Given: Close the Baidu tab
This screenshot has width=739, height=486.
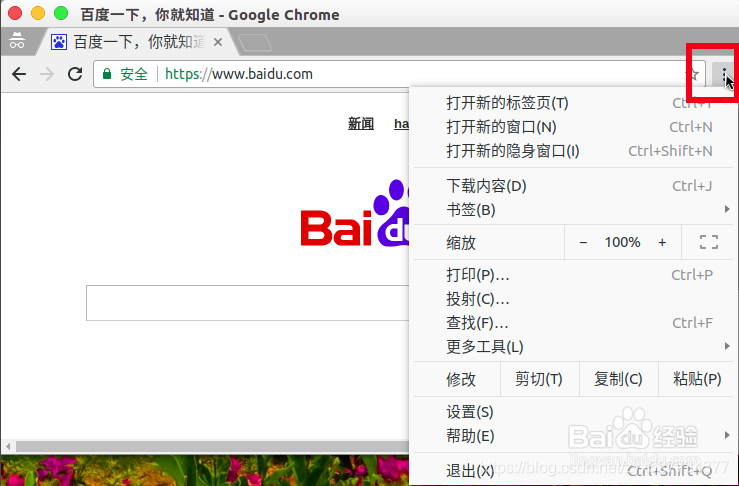Looking at the screenshot, I should coord(218,42).
